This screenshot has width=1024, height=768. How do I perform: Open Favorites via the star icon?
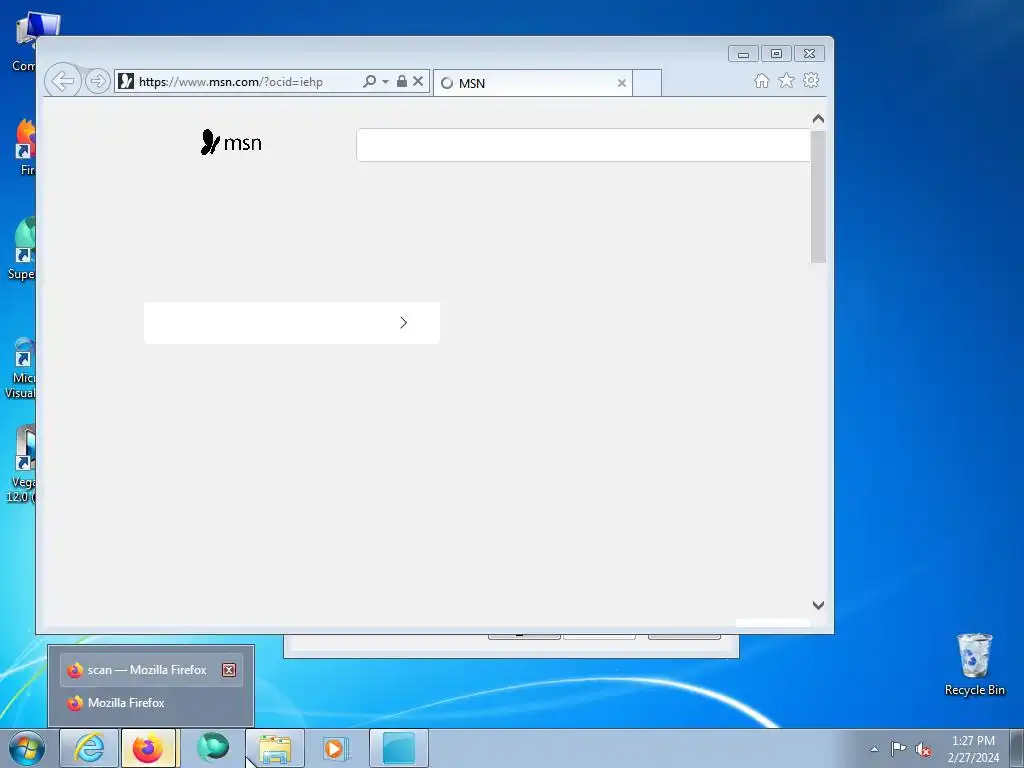click(786, 80)
